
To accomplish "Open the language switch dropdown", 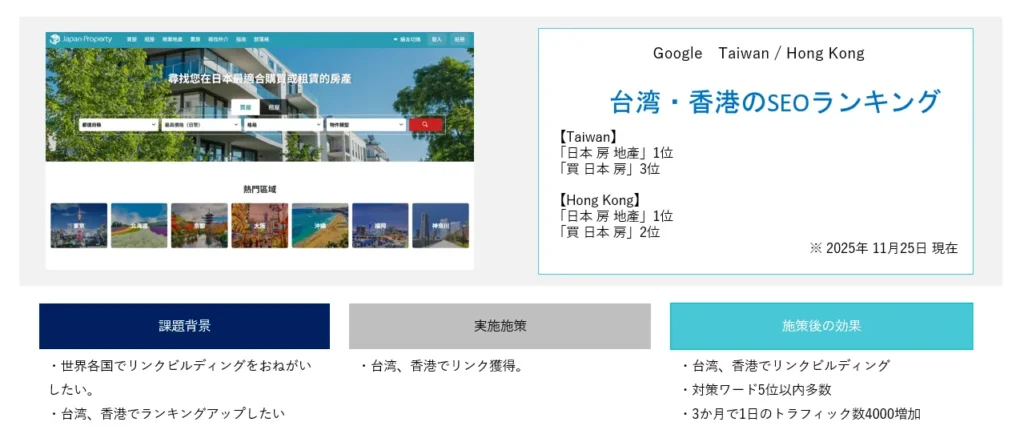I will (x=408, y=39).
